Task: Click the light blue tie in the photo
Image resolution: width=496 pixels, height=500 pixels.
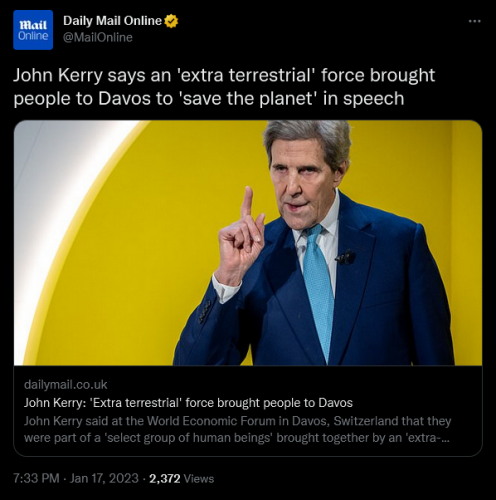Action: point(319,293)
